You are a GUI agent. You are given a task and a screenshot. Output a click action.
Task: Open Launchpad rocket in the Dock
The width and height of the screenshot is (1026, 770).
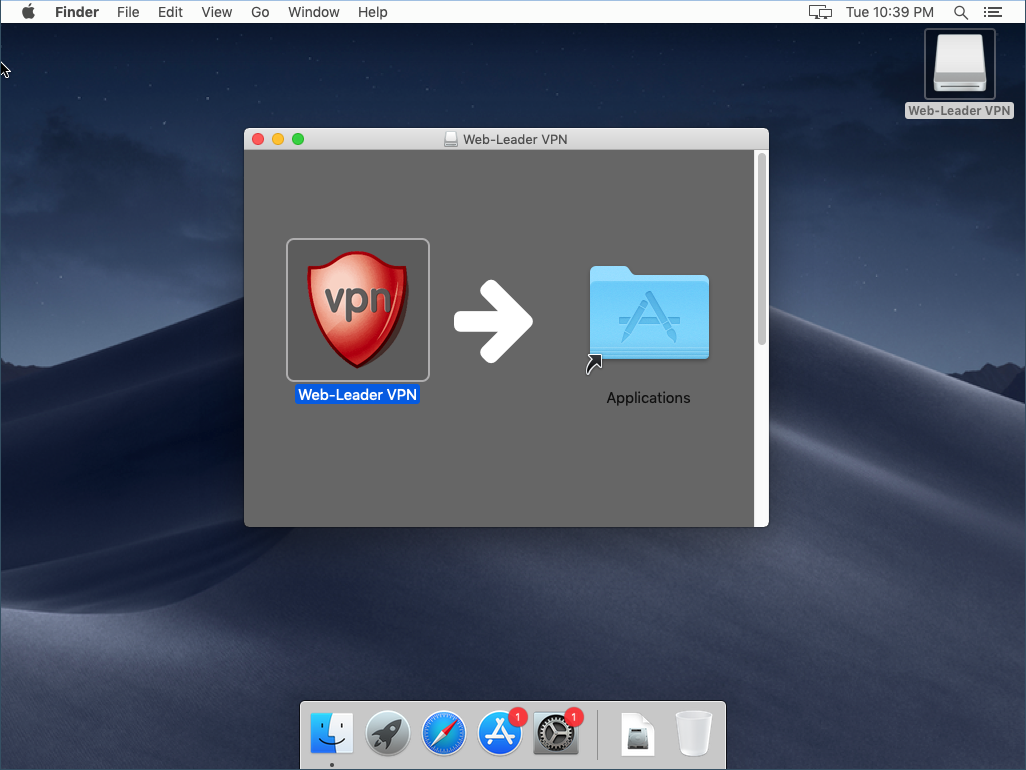[x=387, y=733]
